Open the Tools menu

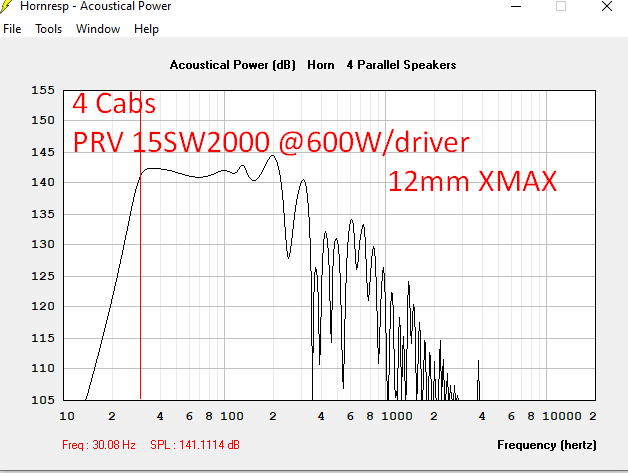pos(48,29)
